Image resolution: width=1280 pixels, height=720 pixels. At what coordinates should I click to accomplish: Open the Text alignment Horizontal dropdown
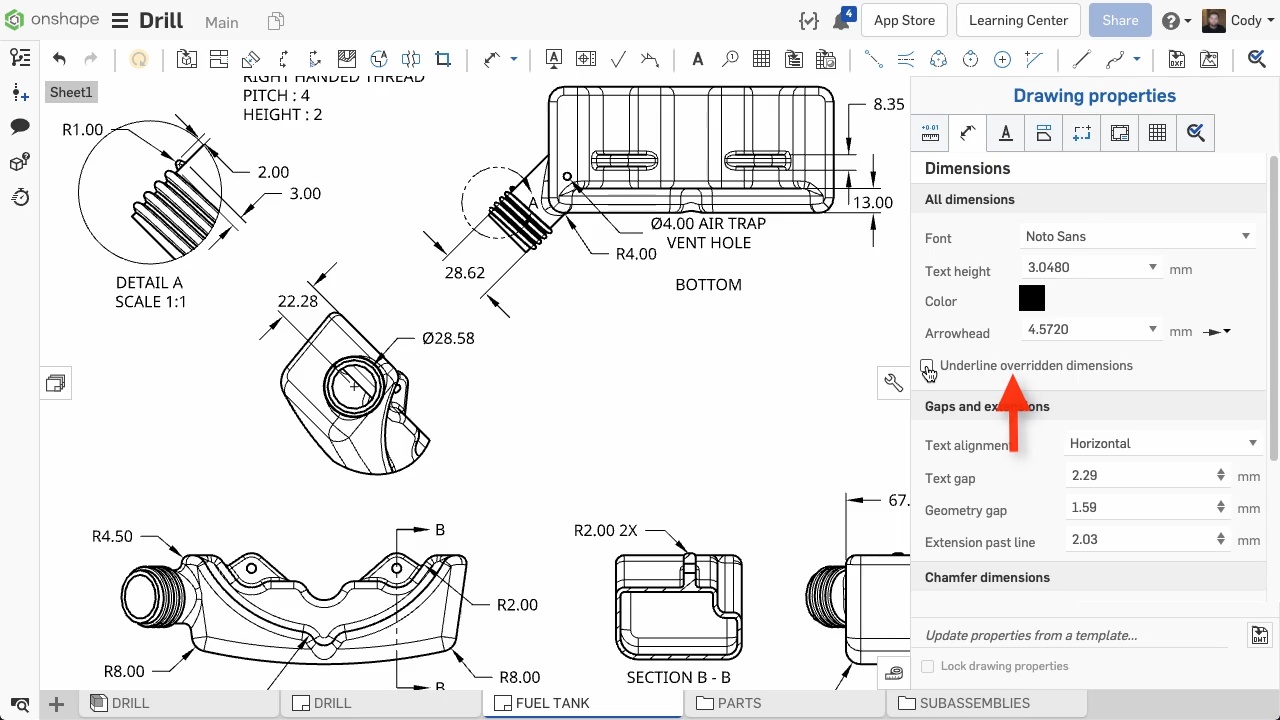[1163, 444]
